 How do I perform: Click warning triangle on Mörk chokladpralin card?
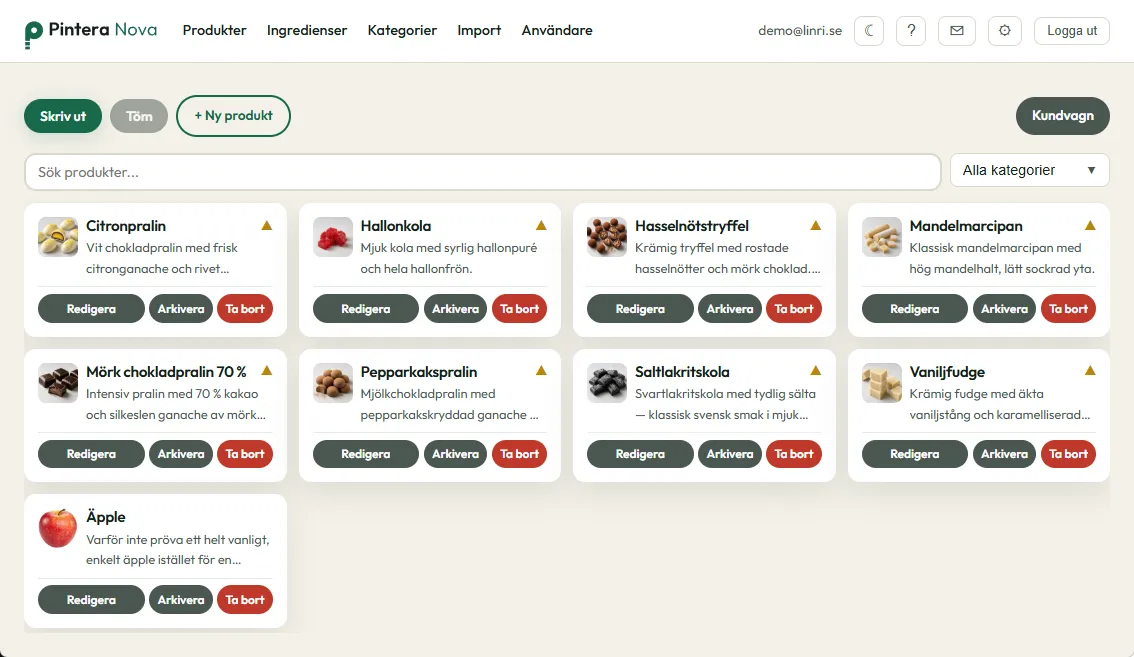tap(267, 370)
